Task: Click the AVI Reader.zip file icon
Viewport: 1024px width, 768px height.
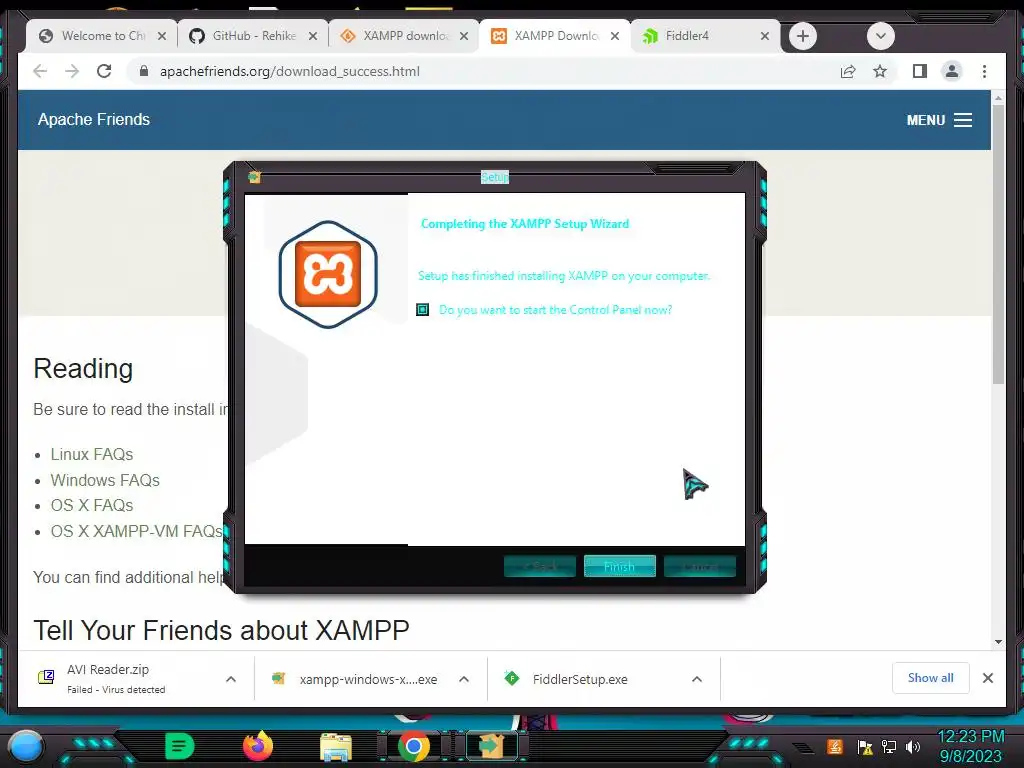Action: point(46,677)
